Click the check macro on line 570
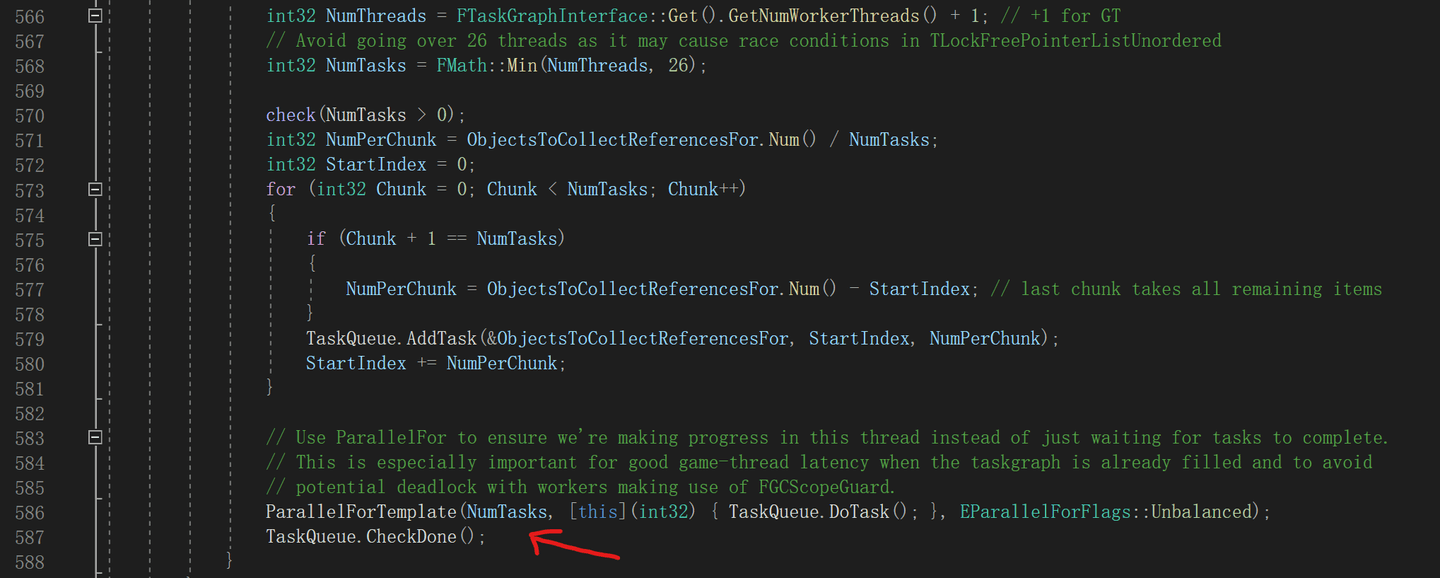Image resolution: width=1440 pixels, height=578 pixels. pyautogui.click(x=290, y=115)
